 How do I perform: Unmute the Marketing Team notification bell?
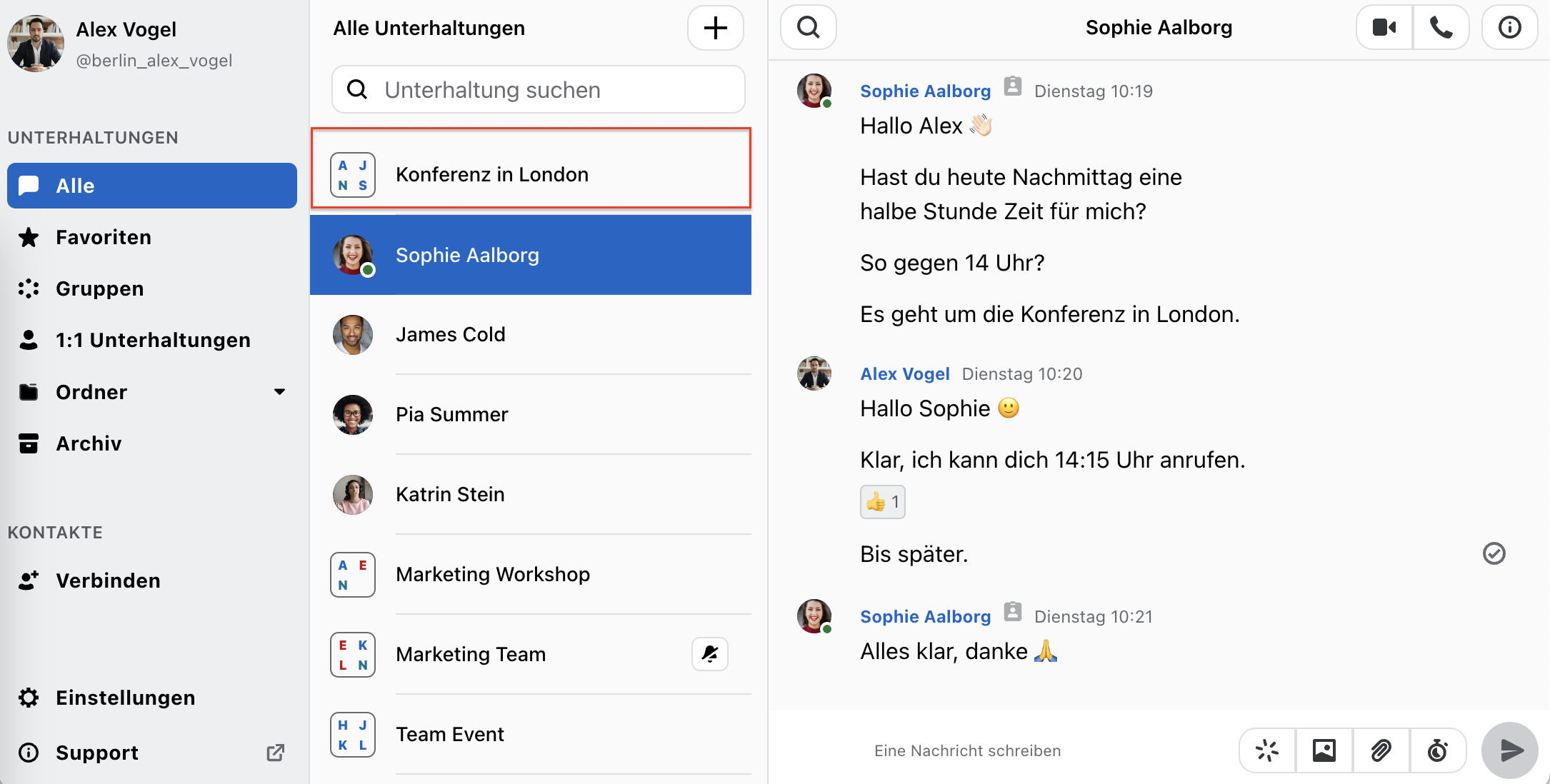click(x=710, y=654)
